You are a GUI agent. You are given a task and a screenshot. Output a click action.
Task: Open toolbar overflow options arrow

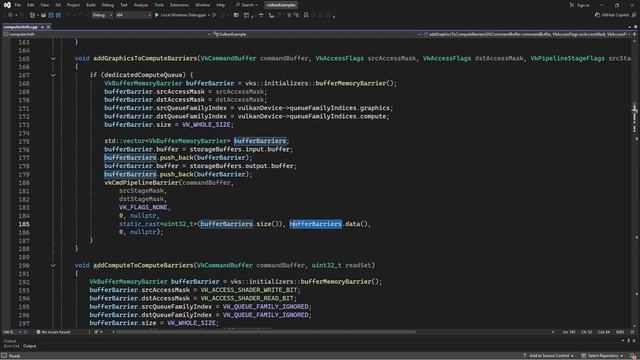tap(334, 16)
